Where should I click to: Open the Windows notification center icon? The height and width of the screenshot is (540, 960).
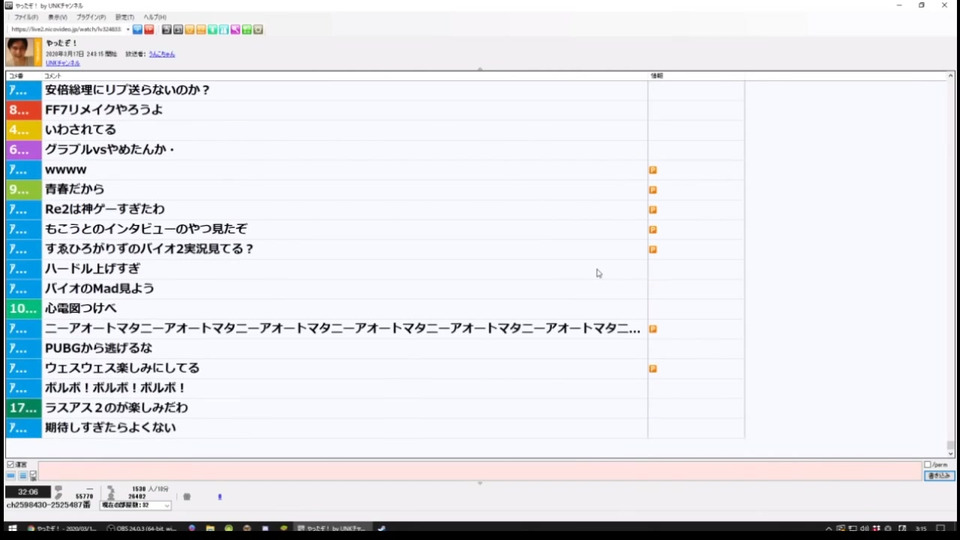941,528
